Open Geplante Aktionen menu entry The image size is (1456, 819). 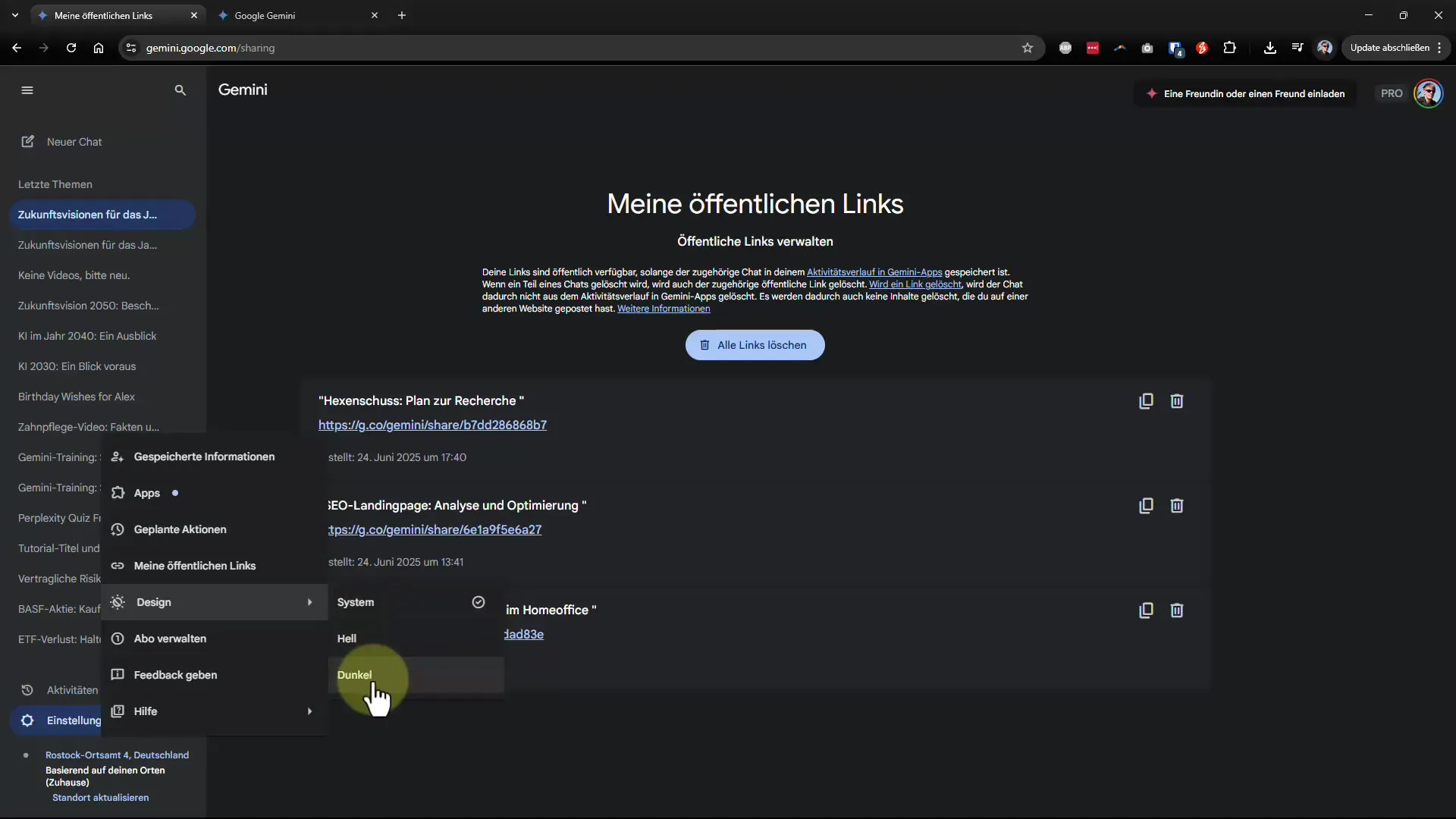pyautogui.click(x=215, y=529)
